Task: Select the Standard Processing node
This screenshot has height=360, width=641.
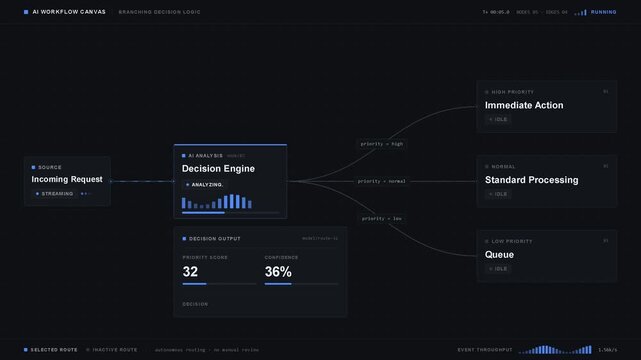Action: point(547,181)
